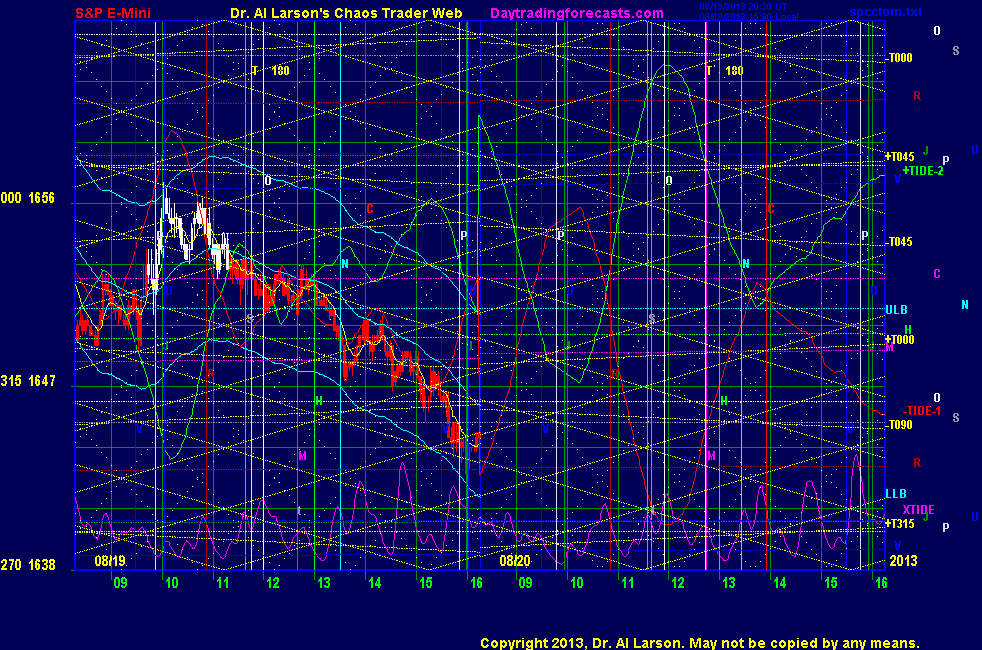Click the "+T000" line label
The image size is (982, 650).
click(x=899, y=339)
